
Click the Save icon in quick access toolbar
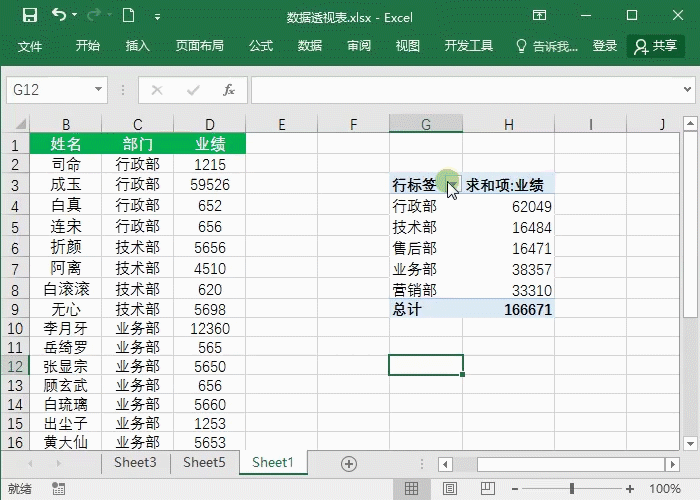coord(29,16)
